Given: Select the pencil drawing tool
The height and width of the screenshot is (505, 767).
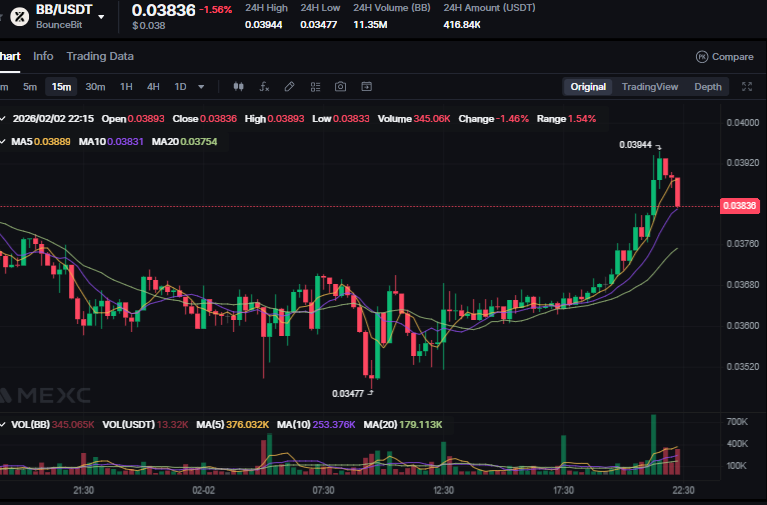Looking at the screenshot, I should pos(290,87).
